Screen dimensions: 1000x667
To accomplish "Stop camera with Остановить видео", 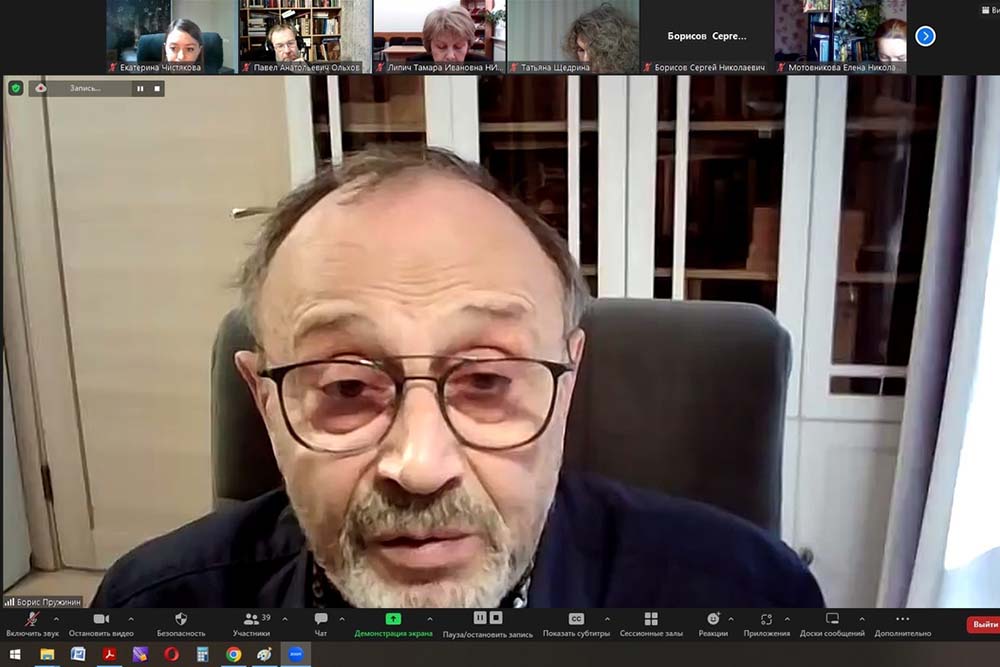I will pos(101,620).
